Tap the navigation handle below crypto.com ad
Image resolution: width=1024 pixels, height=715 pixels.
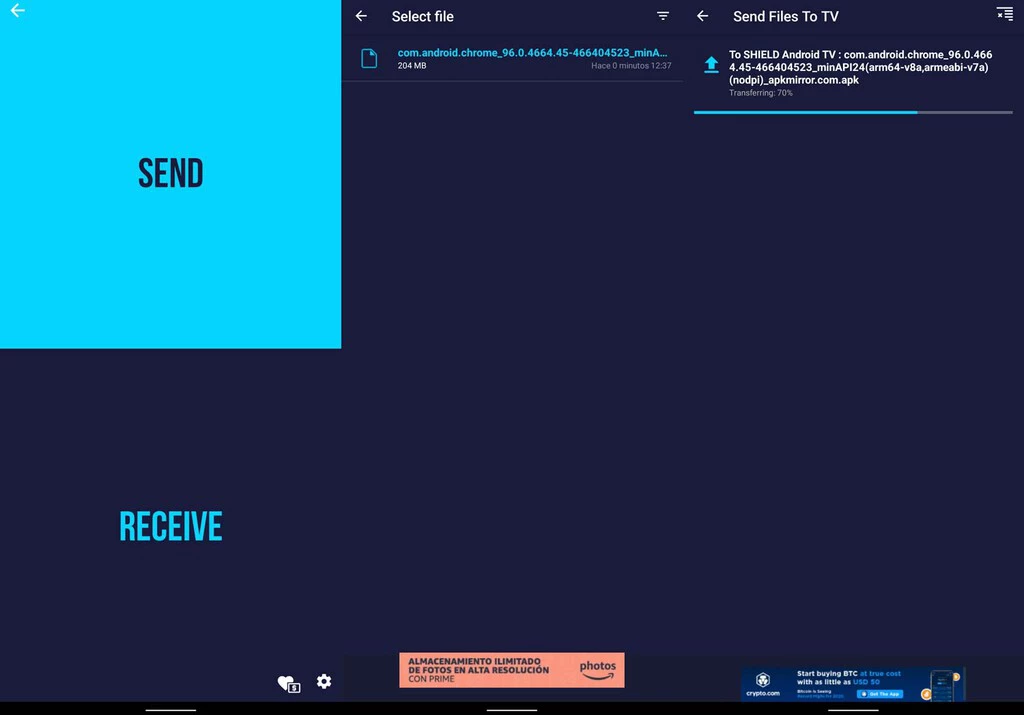(x=853, y=710)
